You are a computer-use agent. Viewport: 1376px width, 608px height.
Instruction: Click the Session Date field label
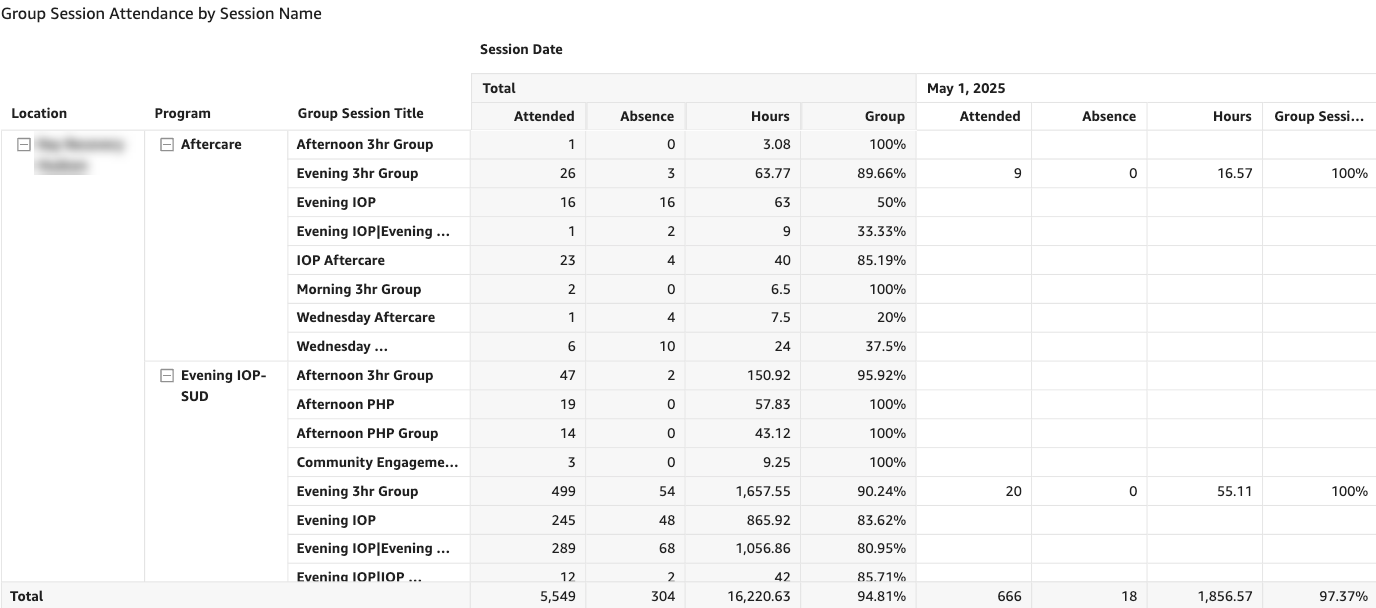[x=521, y=49]
